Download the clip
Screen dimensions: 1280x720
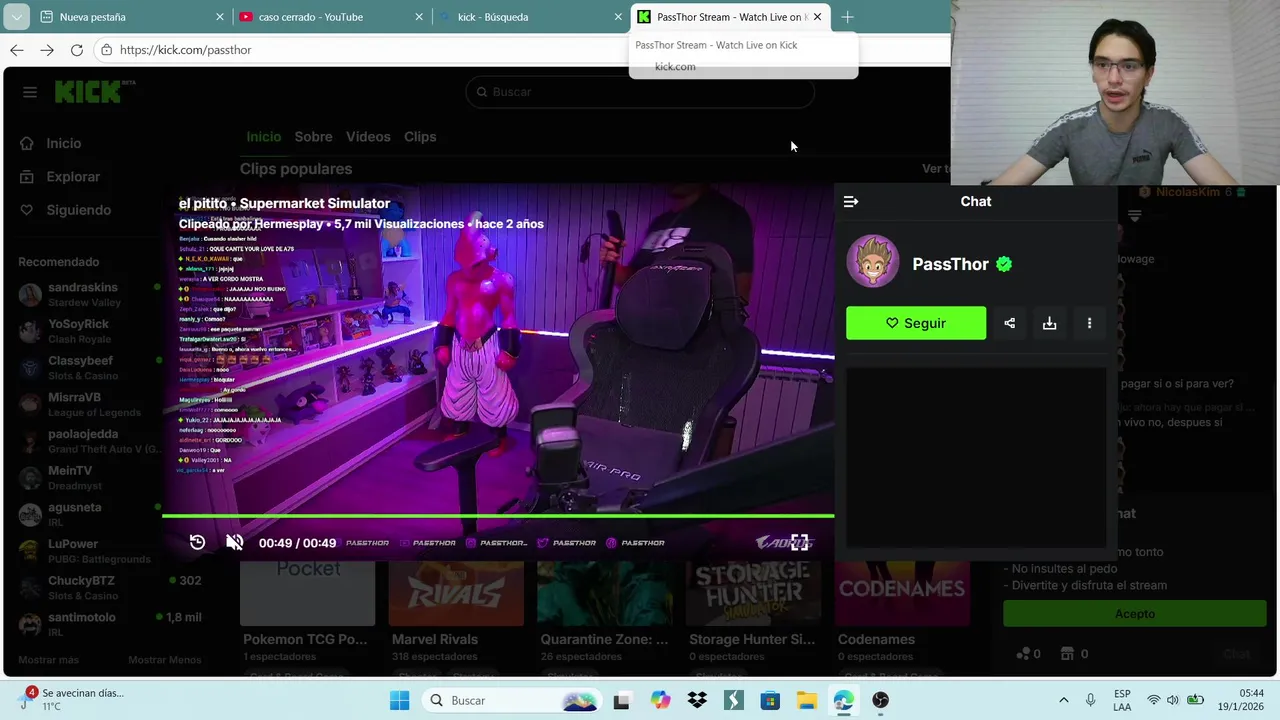tap(1049, 323)
